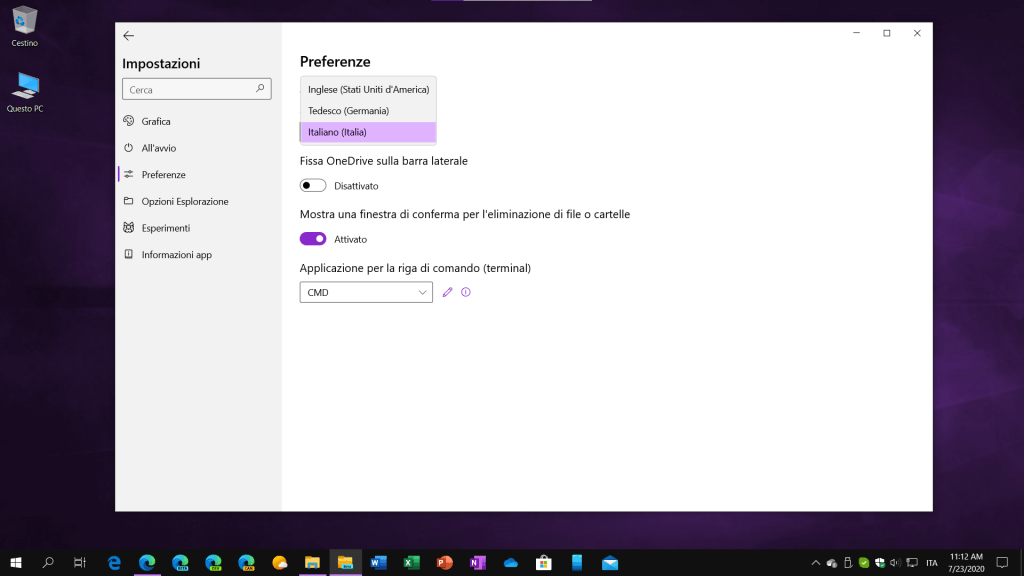Open Cestino on the desktop
Screen dimensions: 1024x576
(x=25, y=26)
